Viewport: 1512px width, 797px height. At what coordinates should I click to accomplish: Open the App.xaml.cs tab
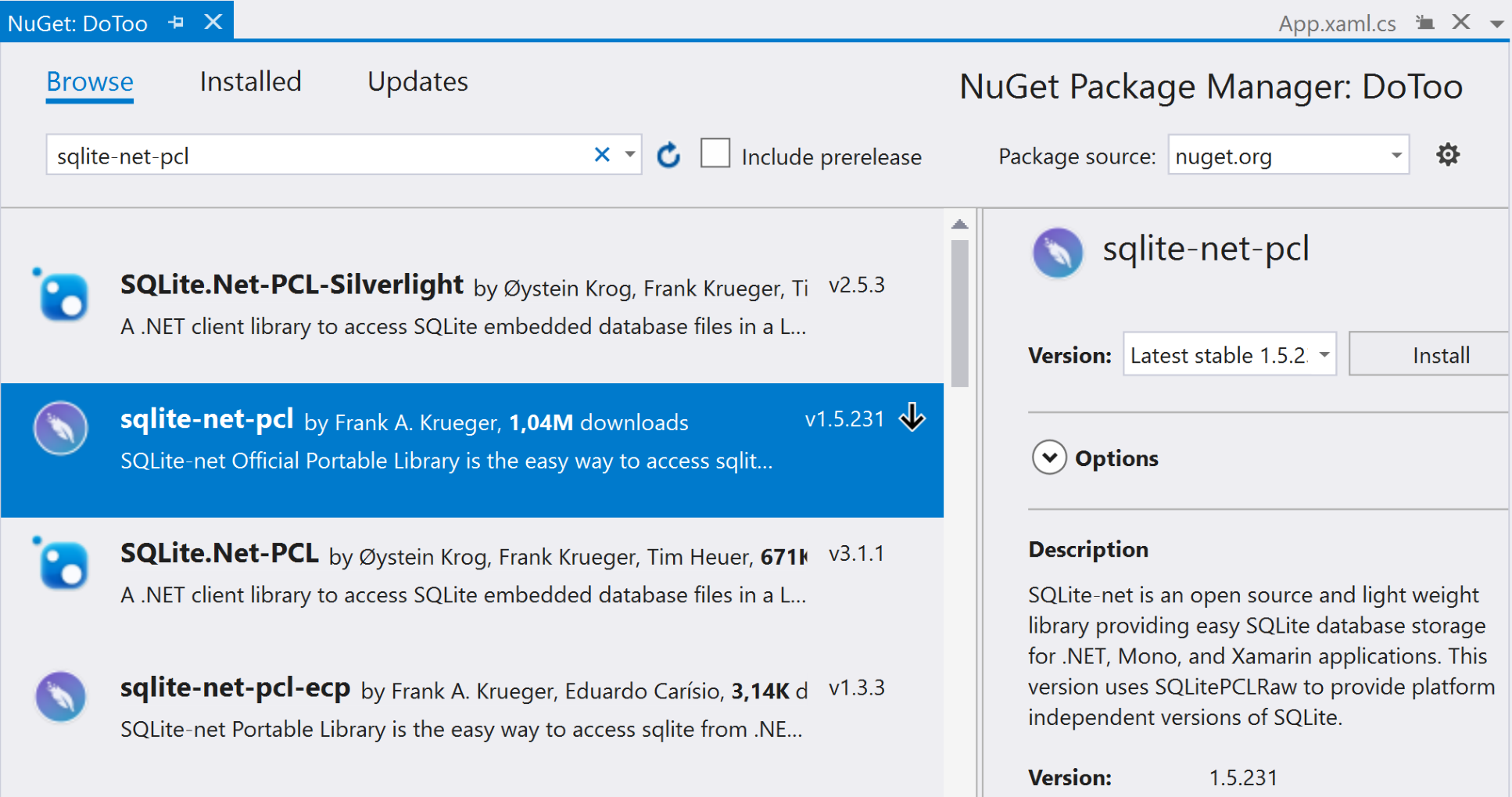click(1337, 23)
